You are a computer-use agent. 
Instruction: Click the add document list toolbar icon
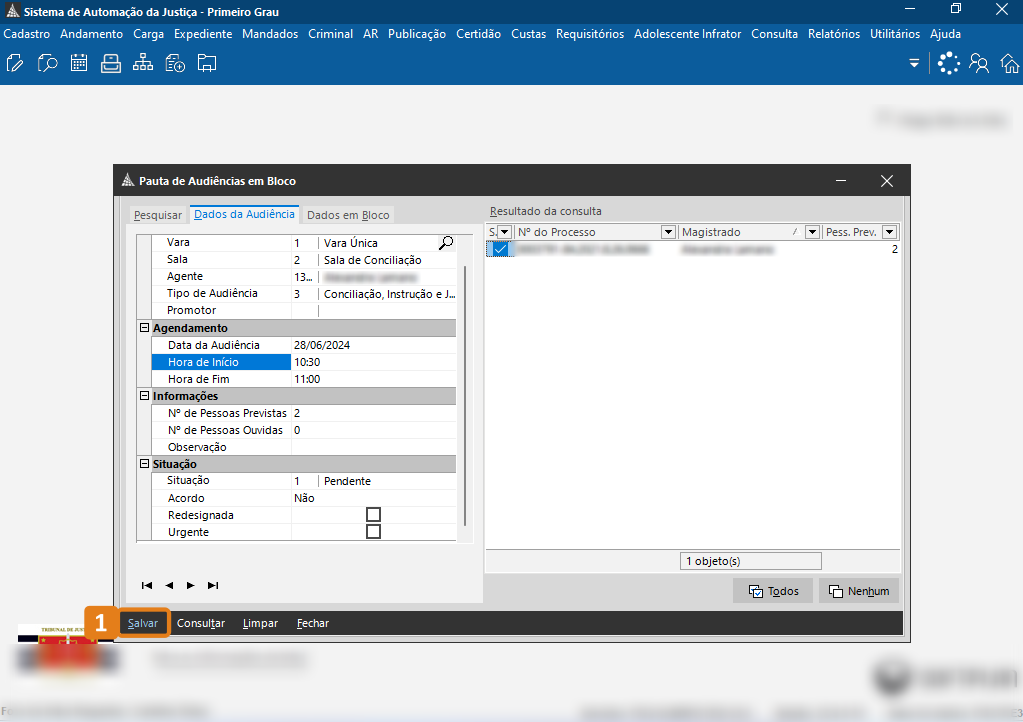[175, 63]
